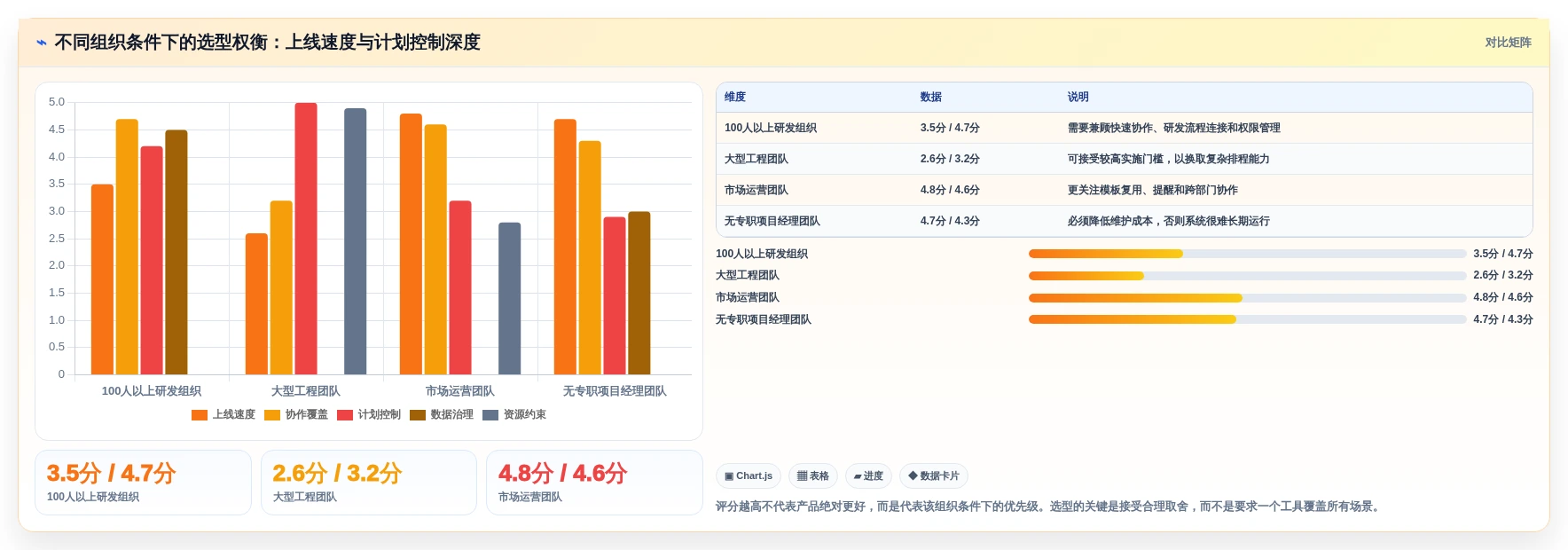Click the slate bar in 市场运营团队 group
This screenshot has width=1568, height=550.
point(509,298)
